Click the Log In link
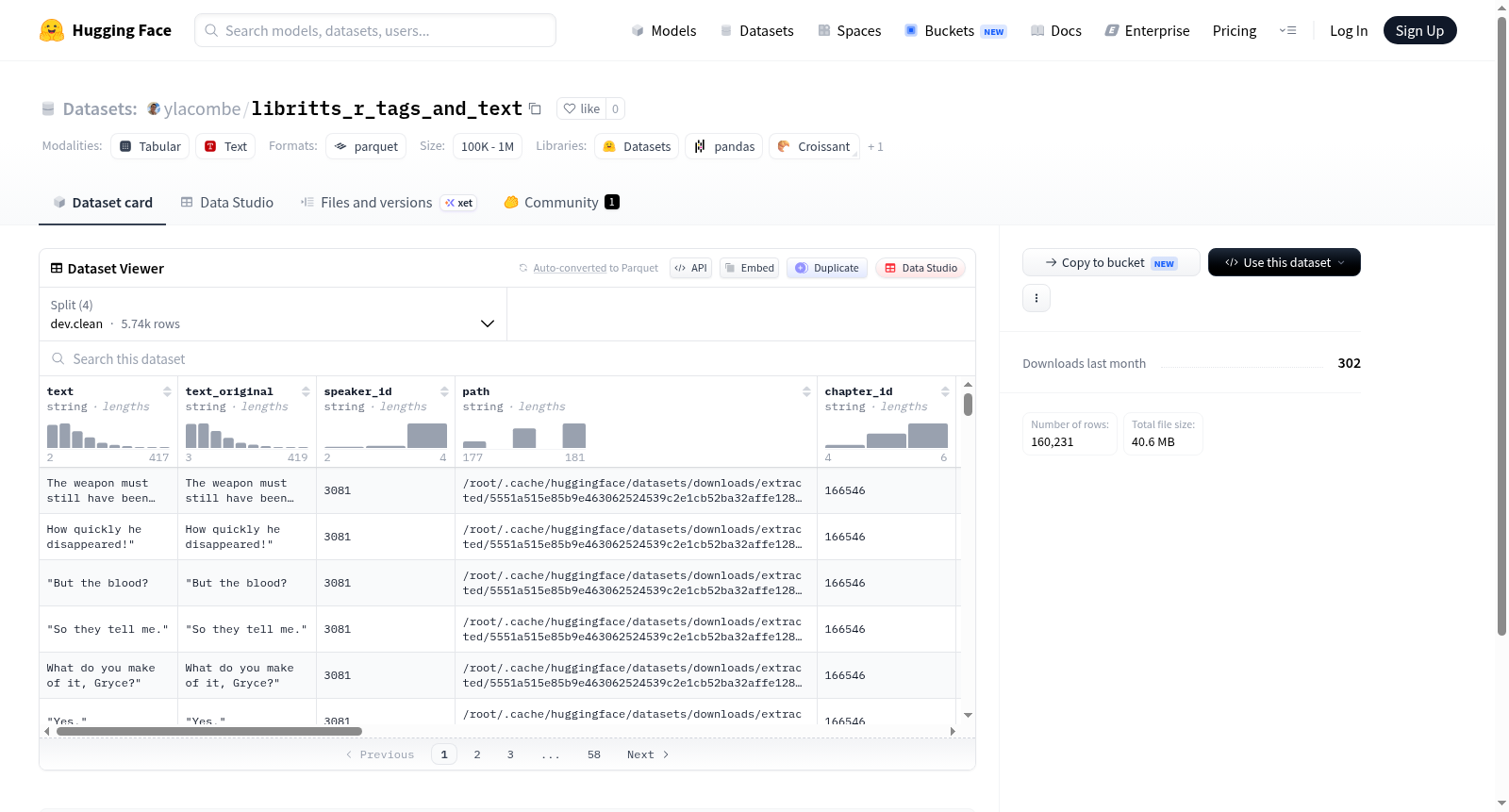This screenshot has width=1509, height=812. [x=1349, y=30]
